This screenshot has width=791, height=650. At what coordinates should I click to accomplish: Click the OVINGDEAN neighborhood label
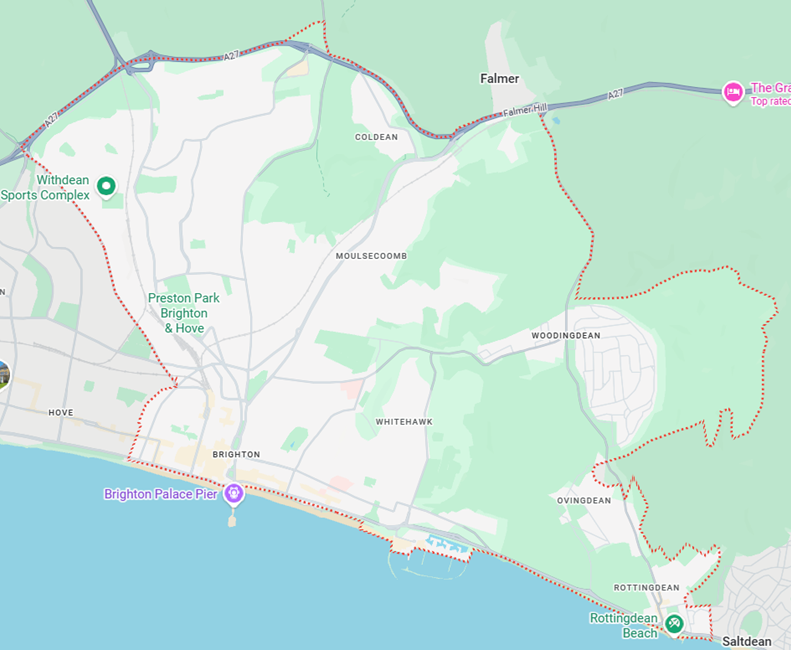coord(584,501)
